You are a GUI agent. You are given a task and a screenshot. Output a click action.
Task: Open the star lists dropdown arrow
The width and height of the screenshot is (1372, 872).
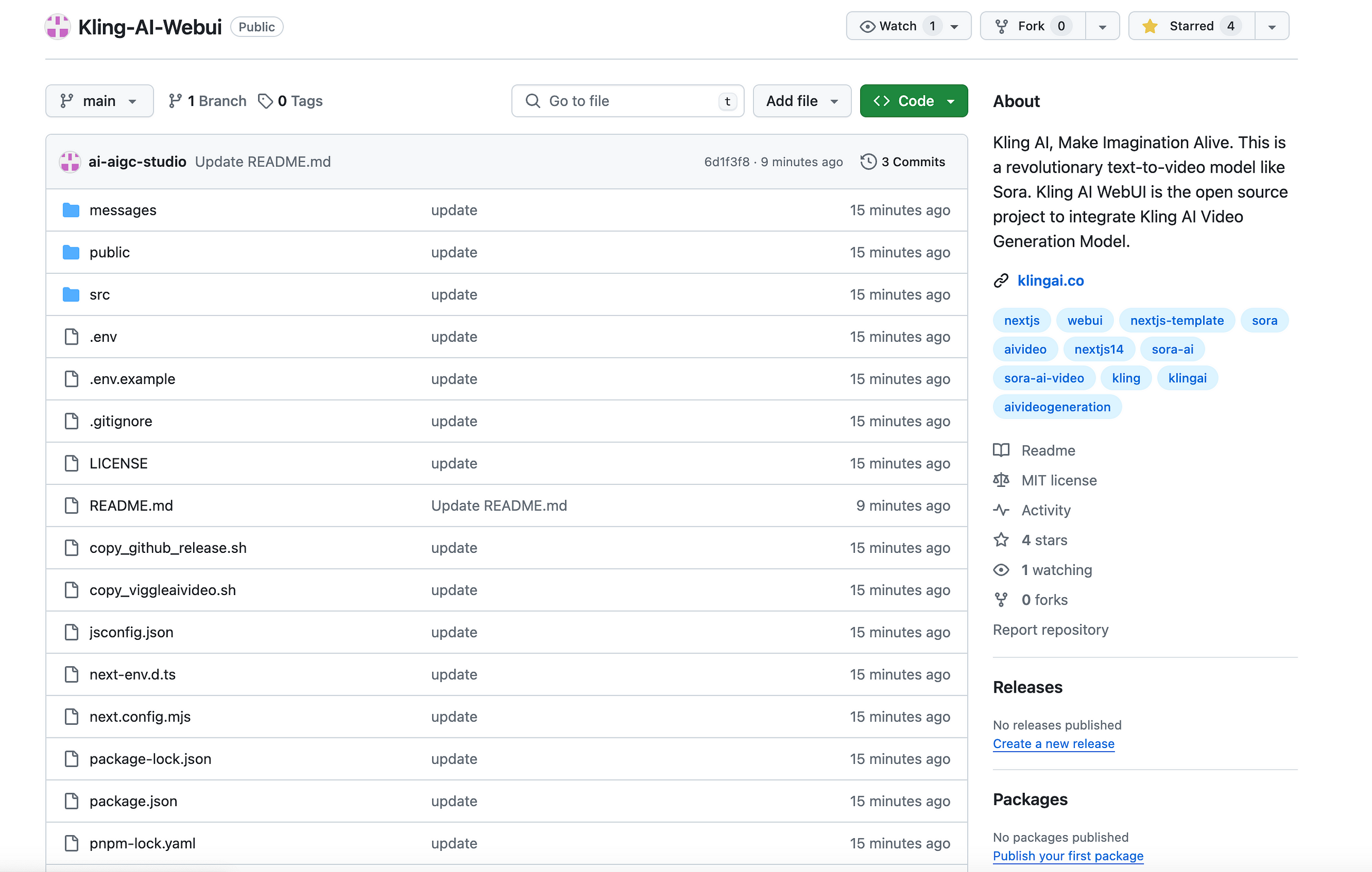tap(1272, 26)
